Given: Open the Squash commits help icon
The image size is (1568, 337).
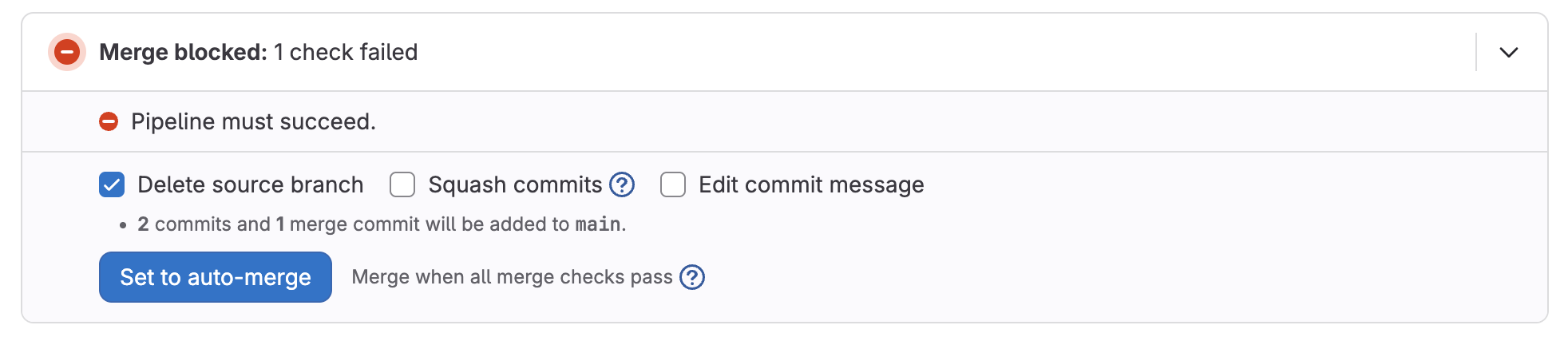Looking at the screenshot, I should 622,184.
